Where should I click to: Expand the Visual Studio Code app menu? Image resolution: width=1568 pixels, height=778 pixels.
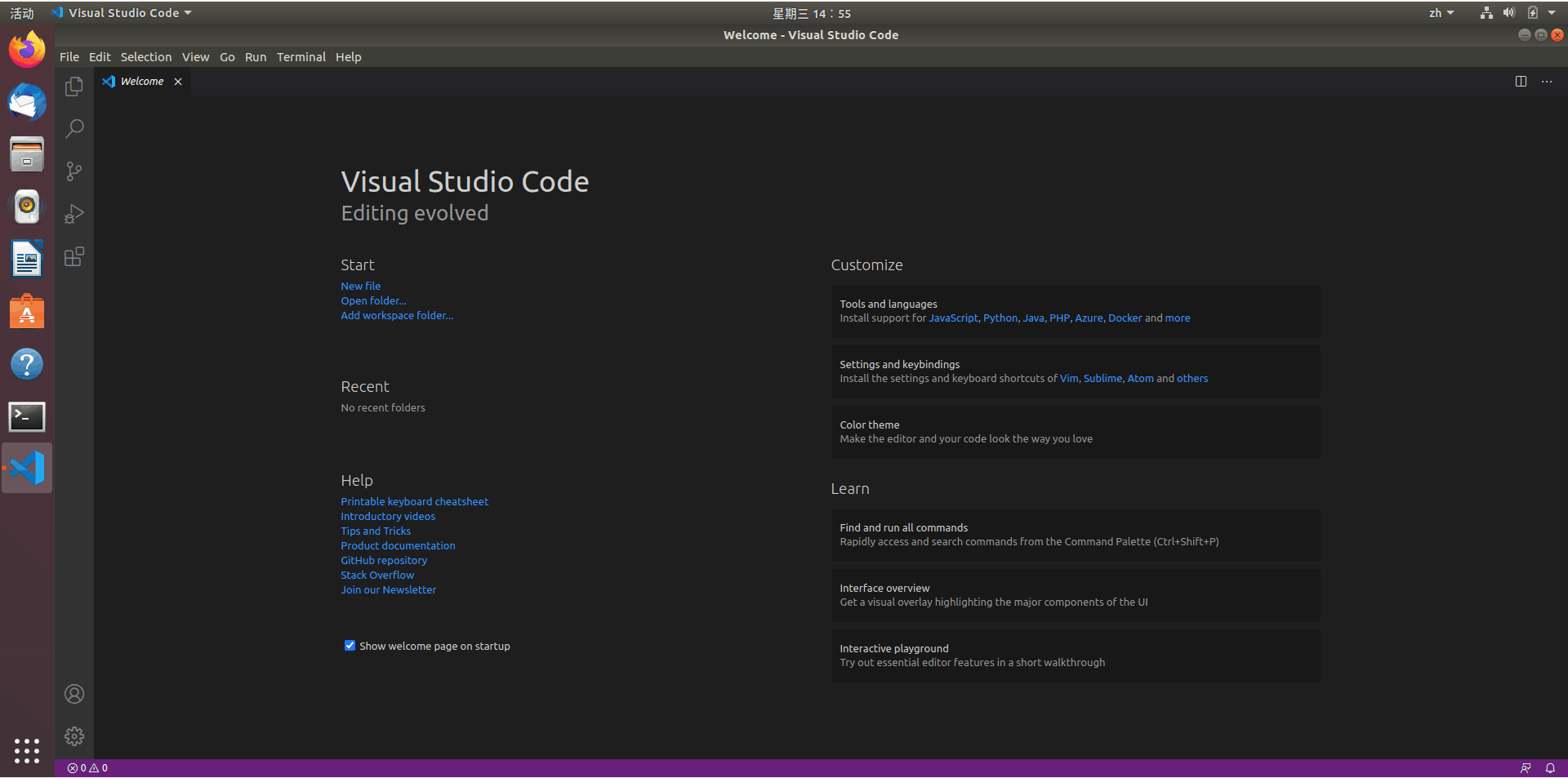121,13
